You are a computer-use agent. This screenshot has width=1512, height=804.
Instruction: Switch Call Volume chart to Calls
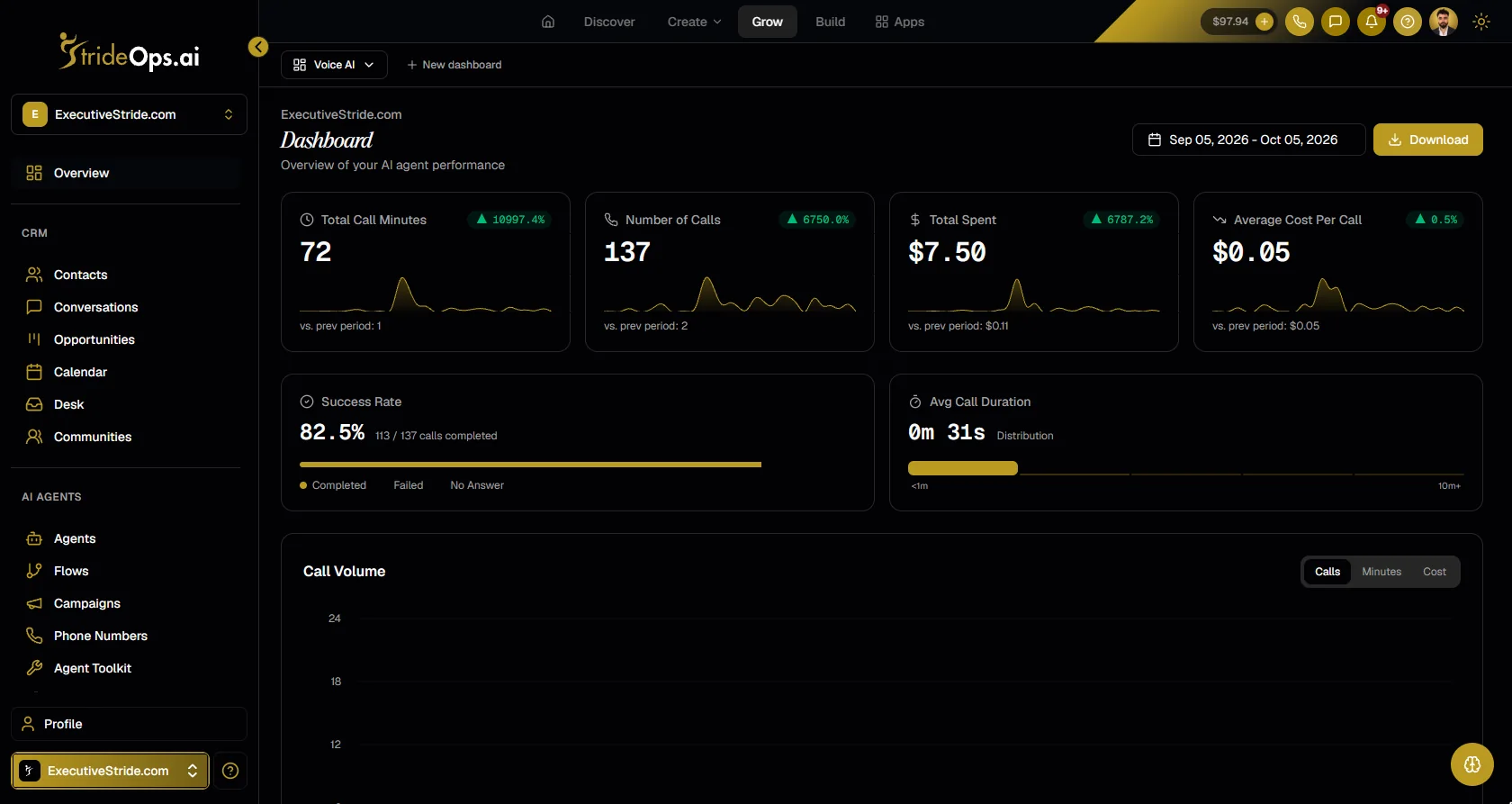(x=1327, y=572)
